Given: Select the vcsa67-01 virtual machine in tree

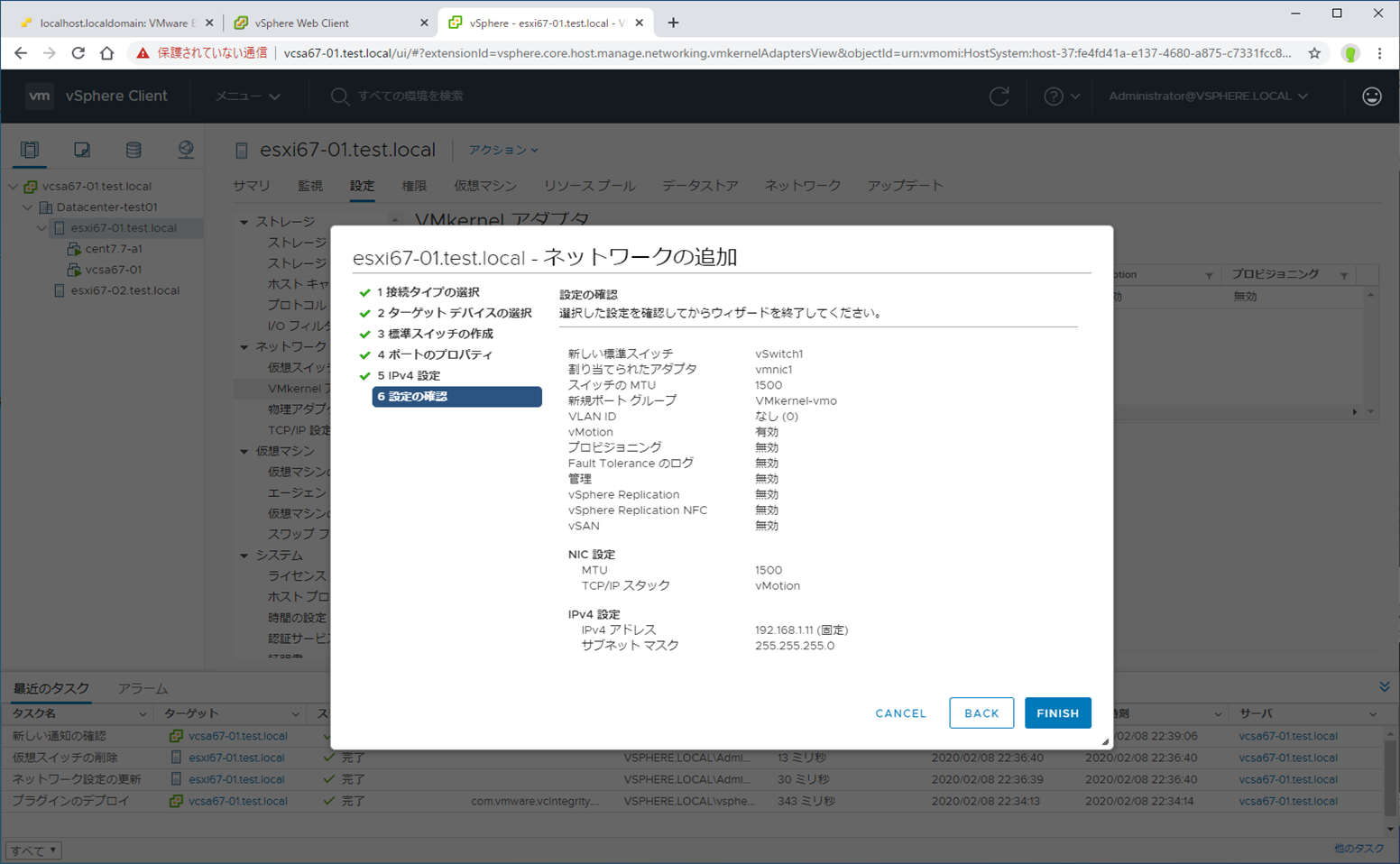Looking at the screenshot, I should point(114,270).
